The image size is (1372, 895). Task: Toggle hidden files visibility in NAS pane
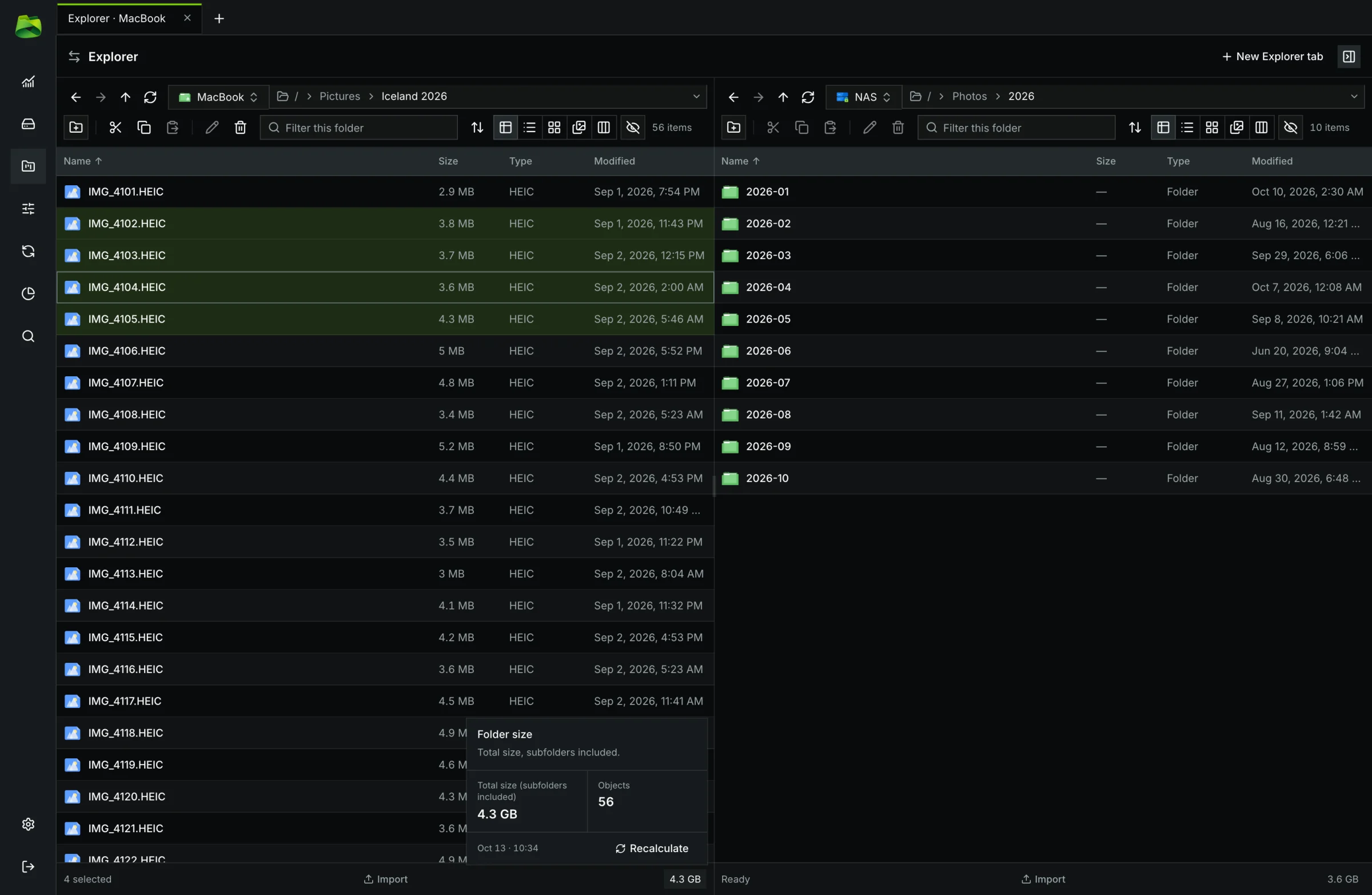click(1291, 128)
